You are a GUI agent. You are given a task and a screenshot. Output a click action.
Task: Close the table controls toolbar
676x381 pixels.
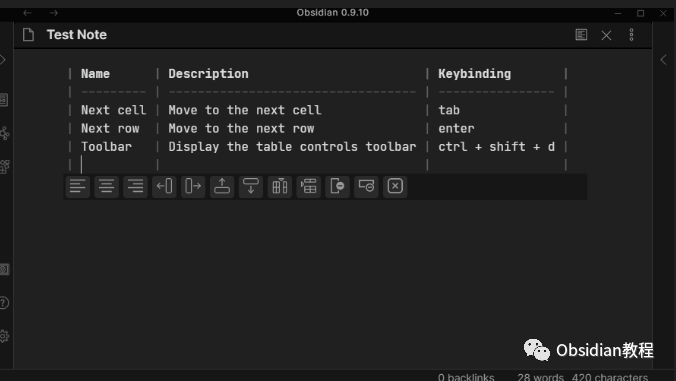(395, 186)
